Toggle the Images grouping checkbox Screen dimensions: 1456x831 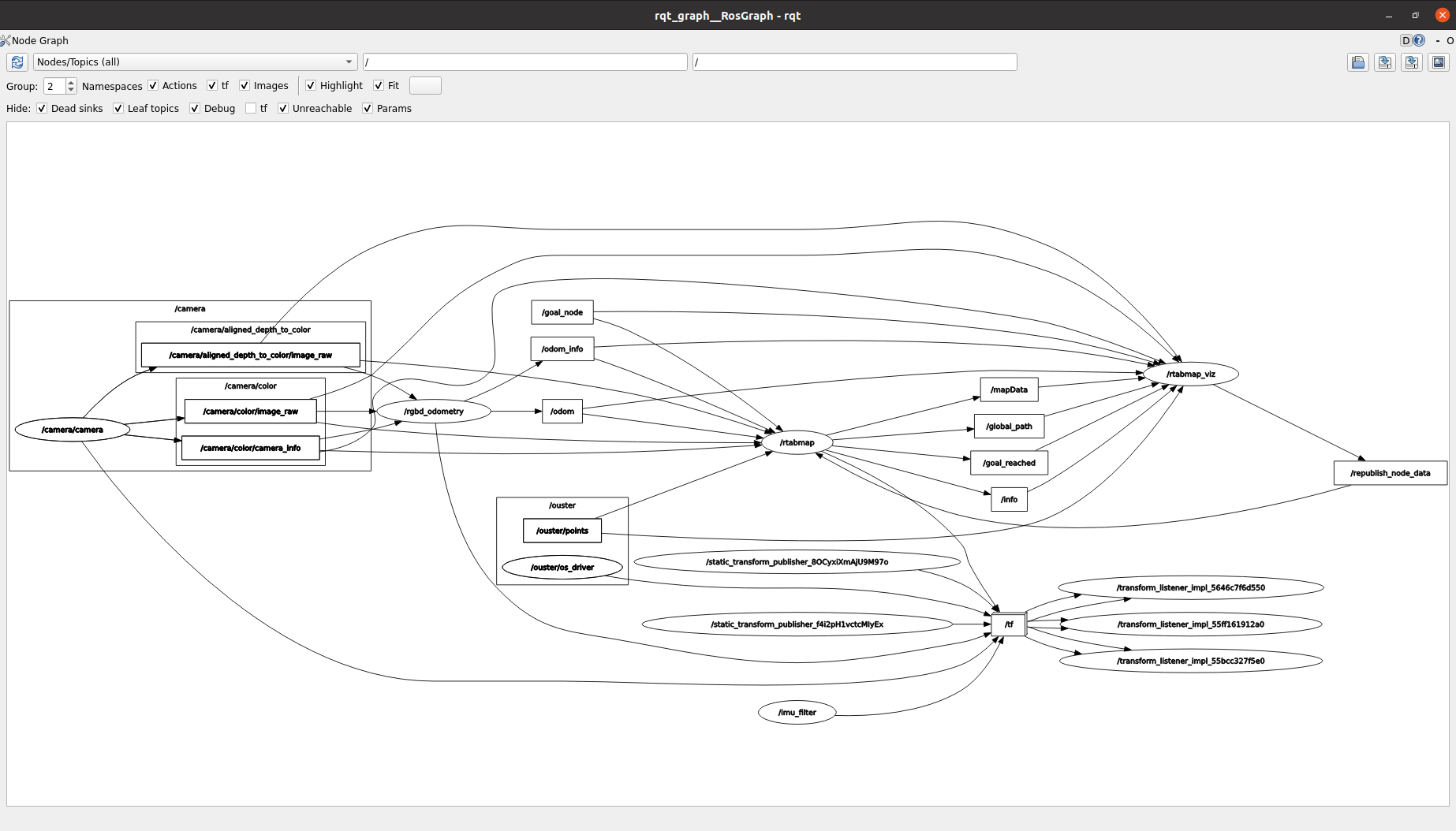245,86
